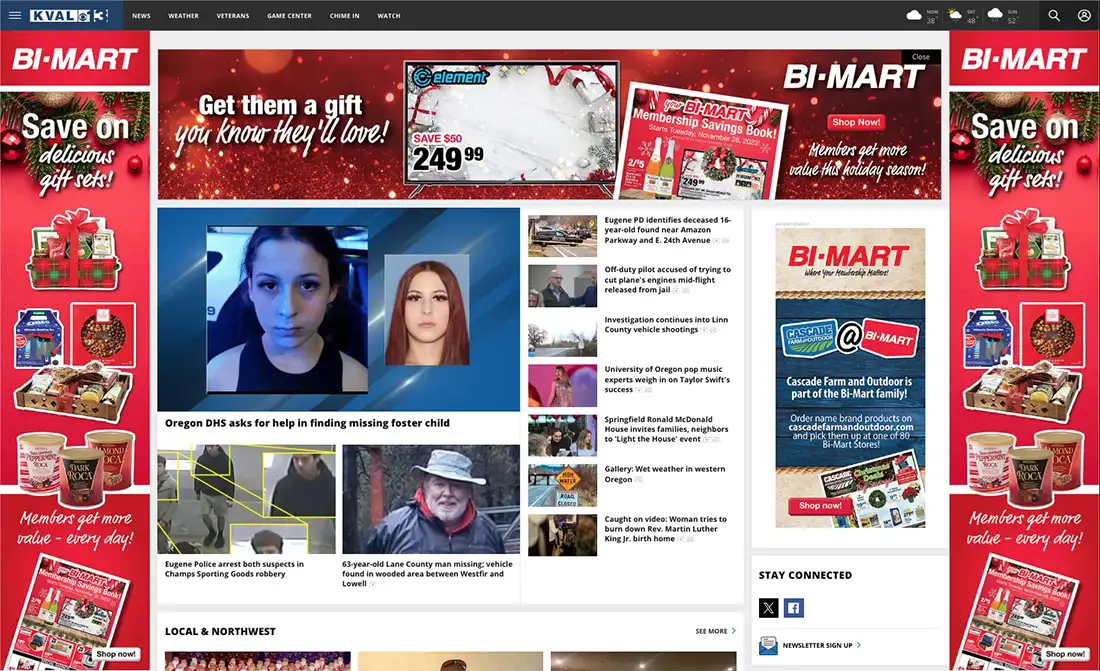The width and height of the screenshot is (1100, 671).
Task: Open the user account icon
Action: pyautogui.click(x=1084, y=15)
